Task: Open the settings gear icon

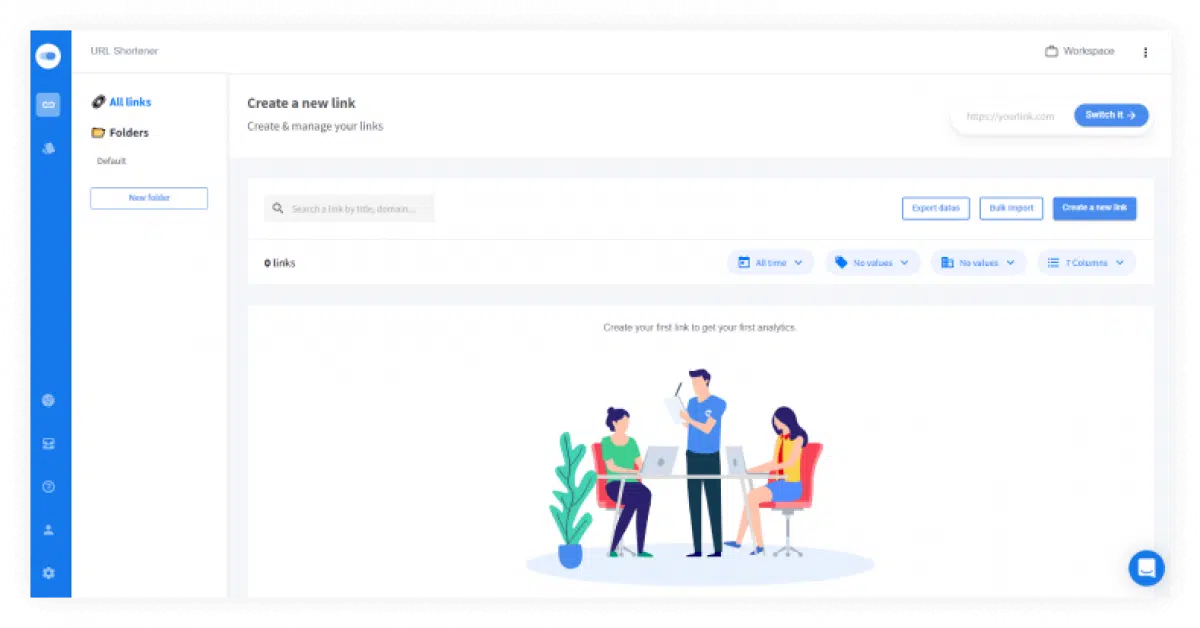Action: [48, 573]
